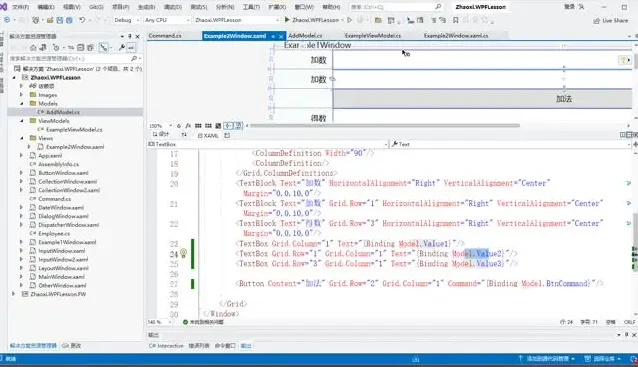Select Employee.cs in Solution Explorer

point(54,234)
